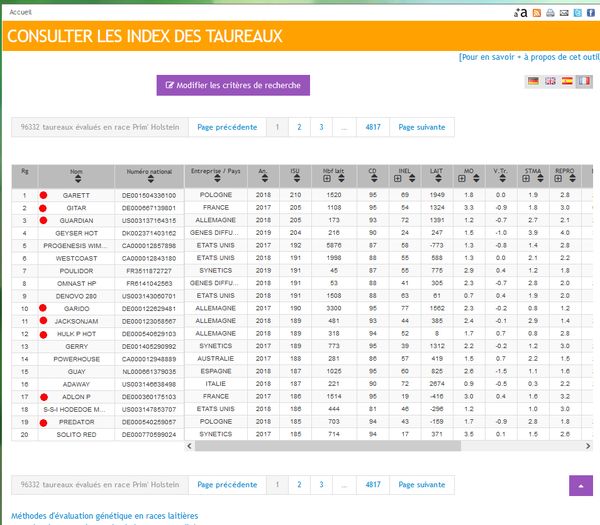Increase text size with the 'a' icon
The image size is (600, 525).
[x=520, y=12]
